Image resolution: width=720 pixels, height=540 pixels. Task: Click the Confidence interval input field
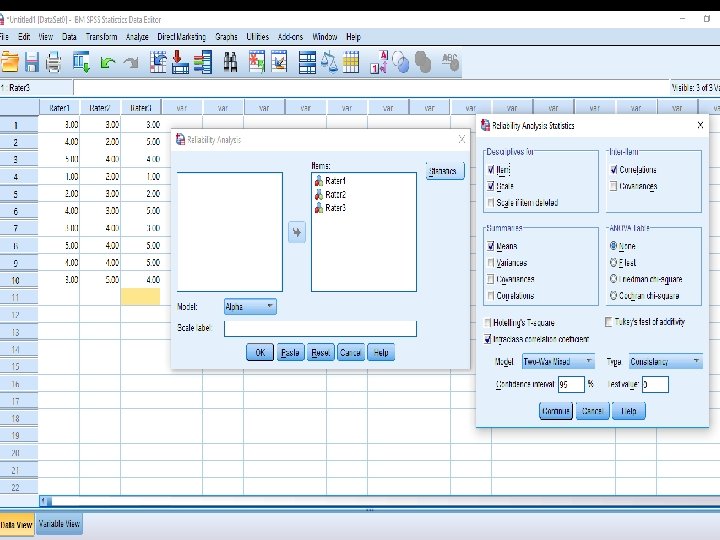point(571,384)
